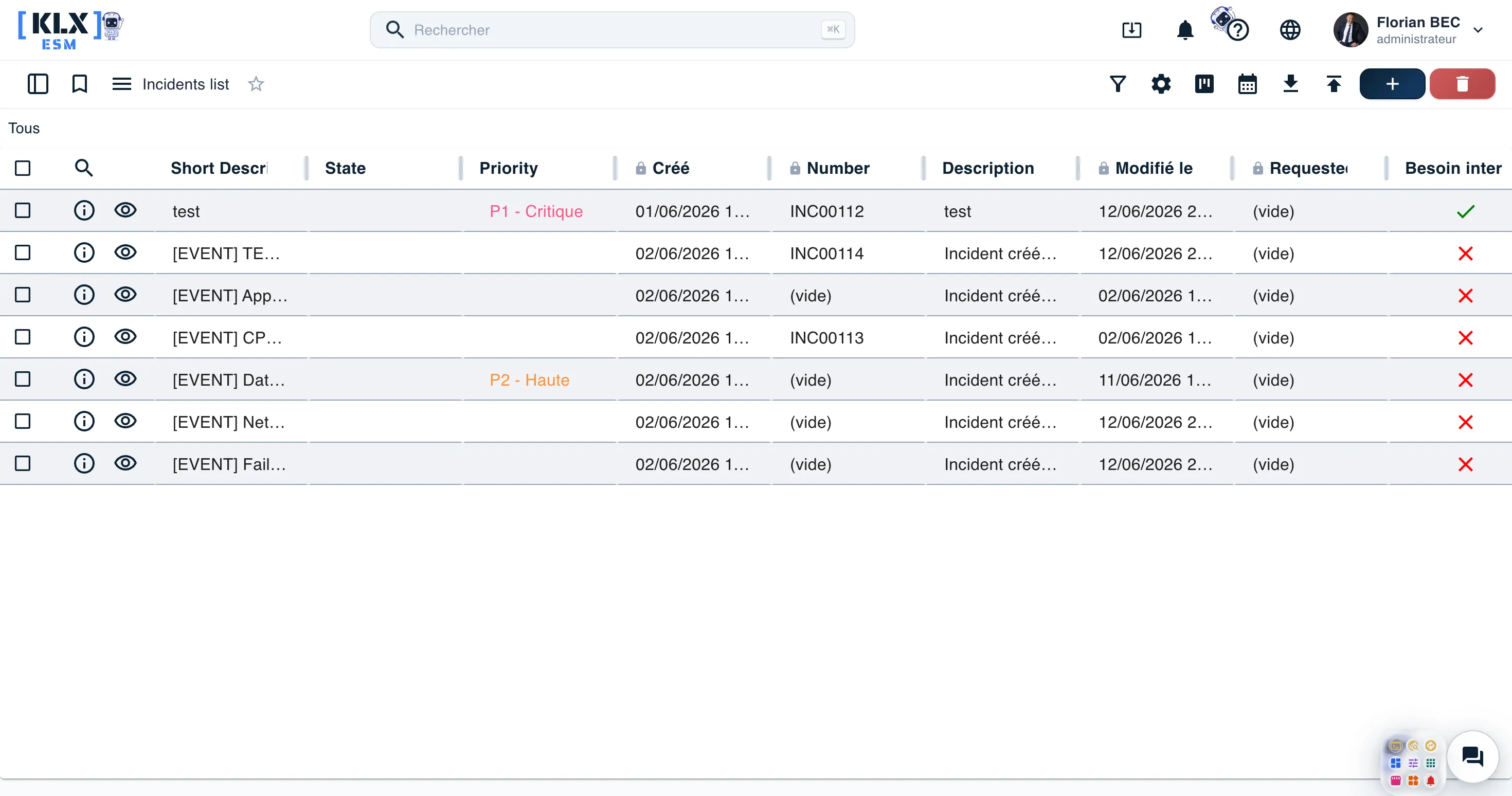Check the box for the test row
This screenshot has width=1512, height=796.
click(x=22, y=210)
